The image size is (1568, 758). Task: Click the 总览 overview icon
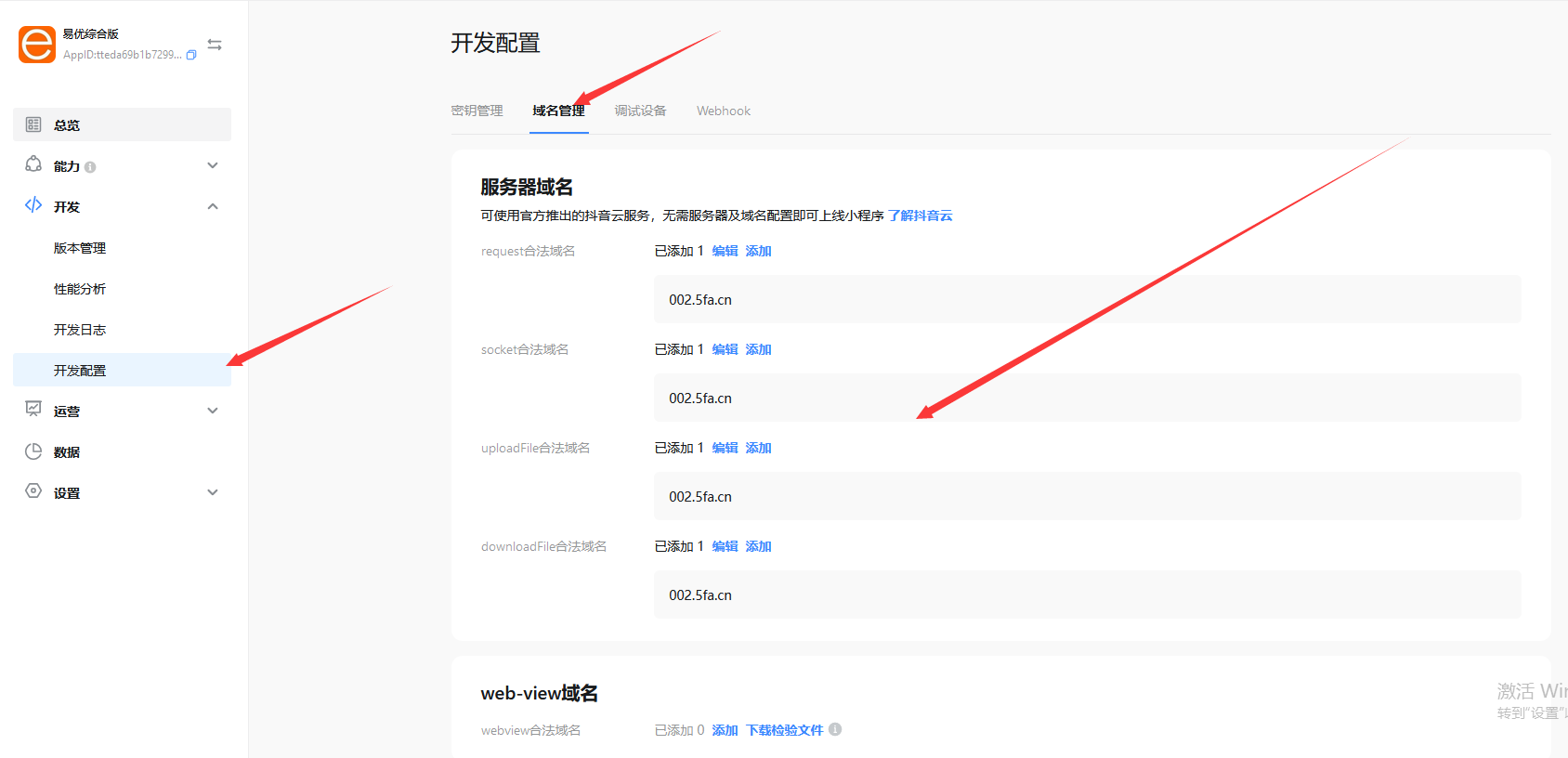[33, 124]
